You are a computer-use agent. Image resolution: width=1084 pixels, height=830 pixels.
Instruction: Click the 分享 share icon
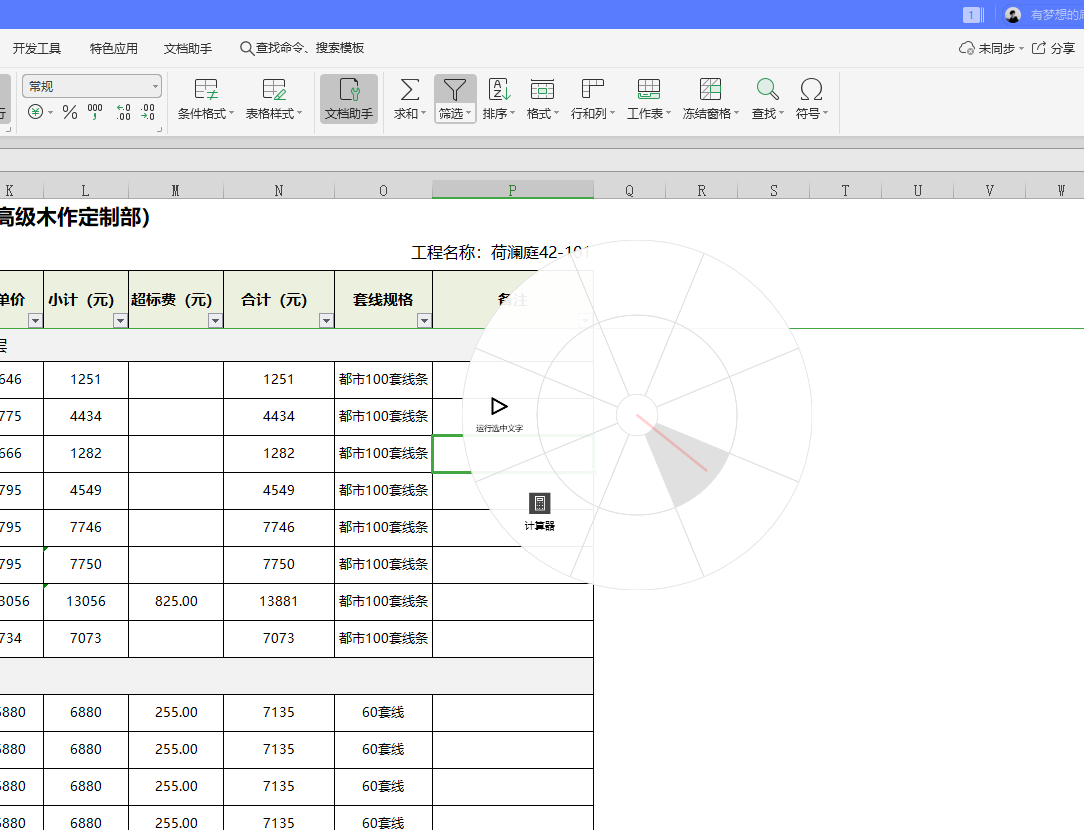pos(1038,48)
